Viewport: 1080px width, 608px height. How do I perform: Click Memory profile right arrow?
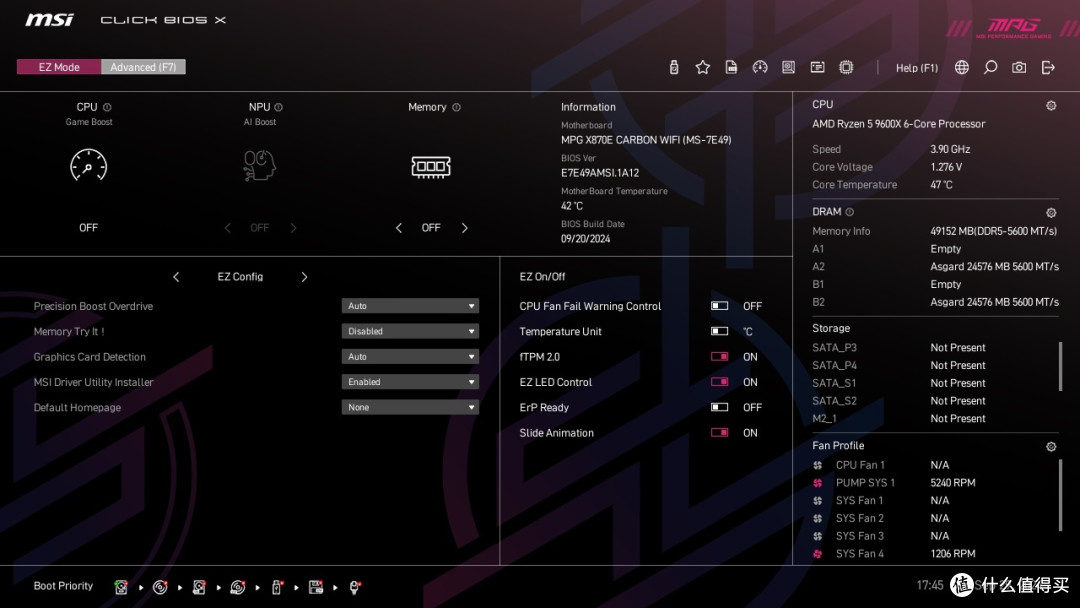tap(464, 228)
